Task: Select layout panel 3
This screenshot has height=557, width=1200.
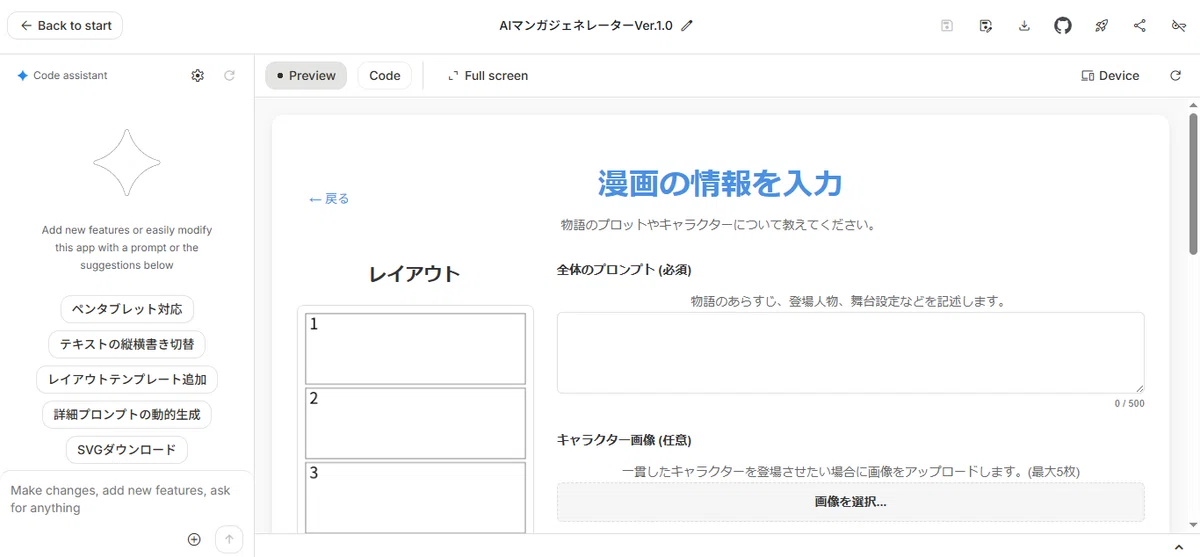Action: tap(415, 498)
